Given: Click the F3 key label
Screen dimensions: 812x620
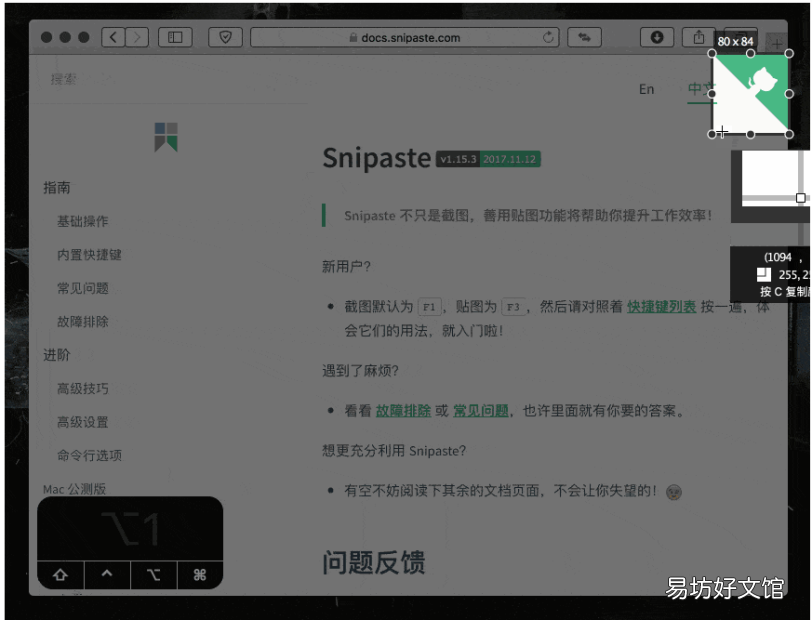Looking at the screenshot, I should click(513, 307).
